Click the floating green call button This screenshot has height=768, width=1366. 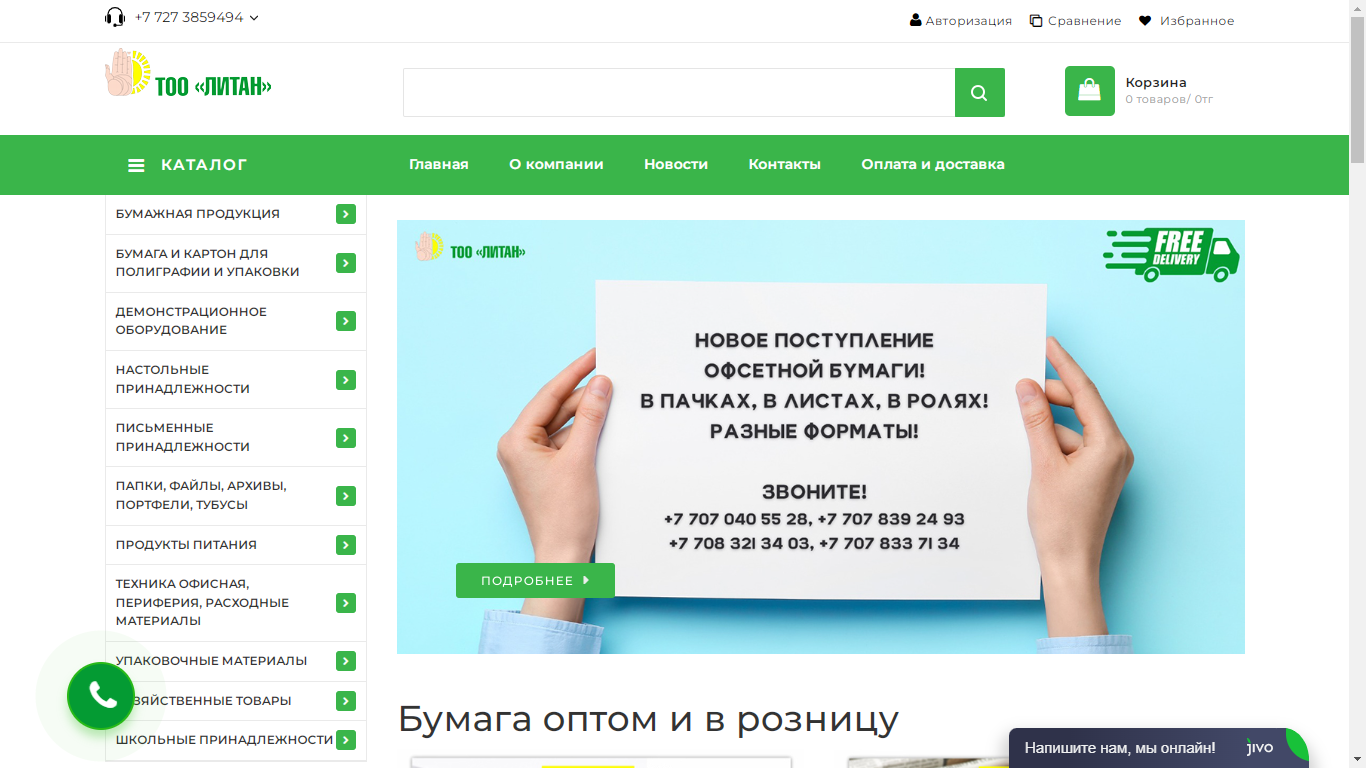pyautogui.click(x=100, y=697)
